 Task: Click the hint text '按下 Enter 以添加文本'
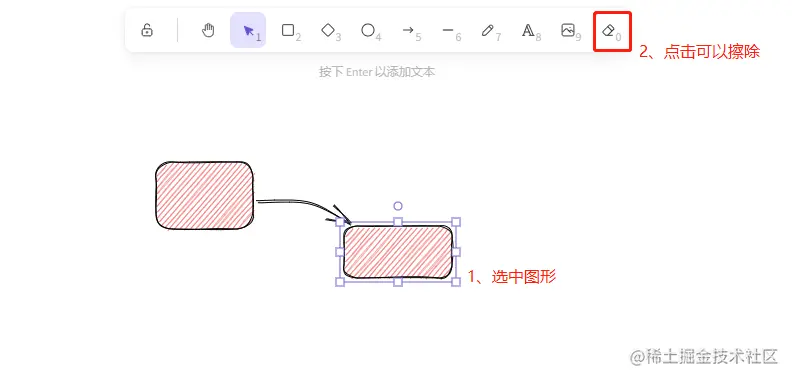click(377, 72)
